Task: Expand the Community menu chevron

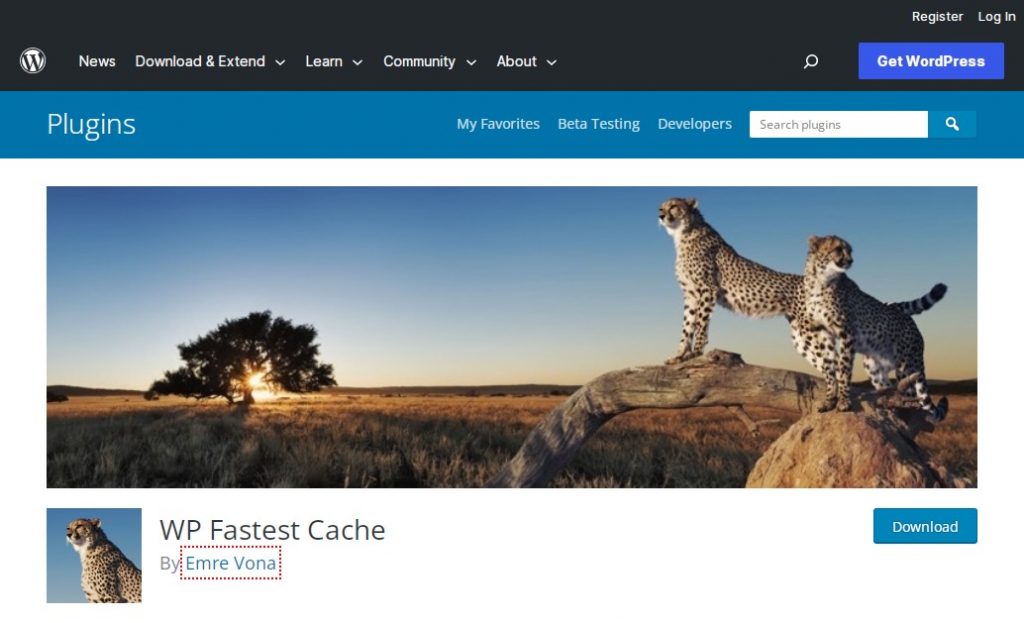Action: tap(471, 63)
